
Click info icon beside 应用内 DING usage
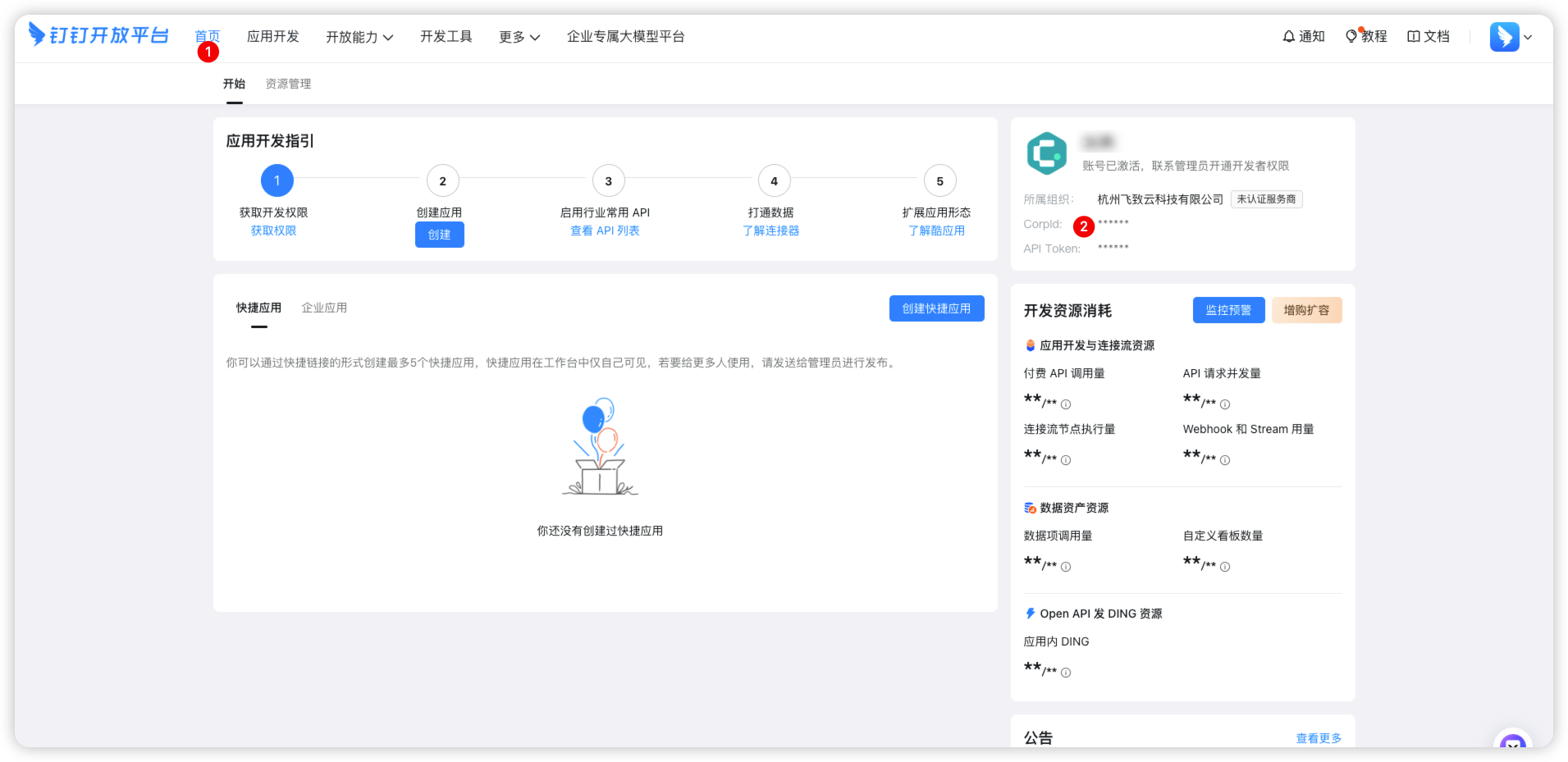1065,672
